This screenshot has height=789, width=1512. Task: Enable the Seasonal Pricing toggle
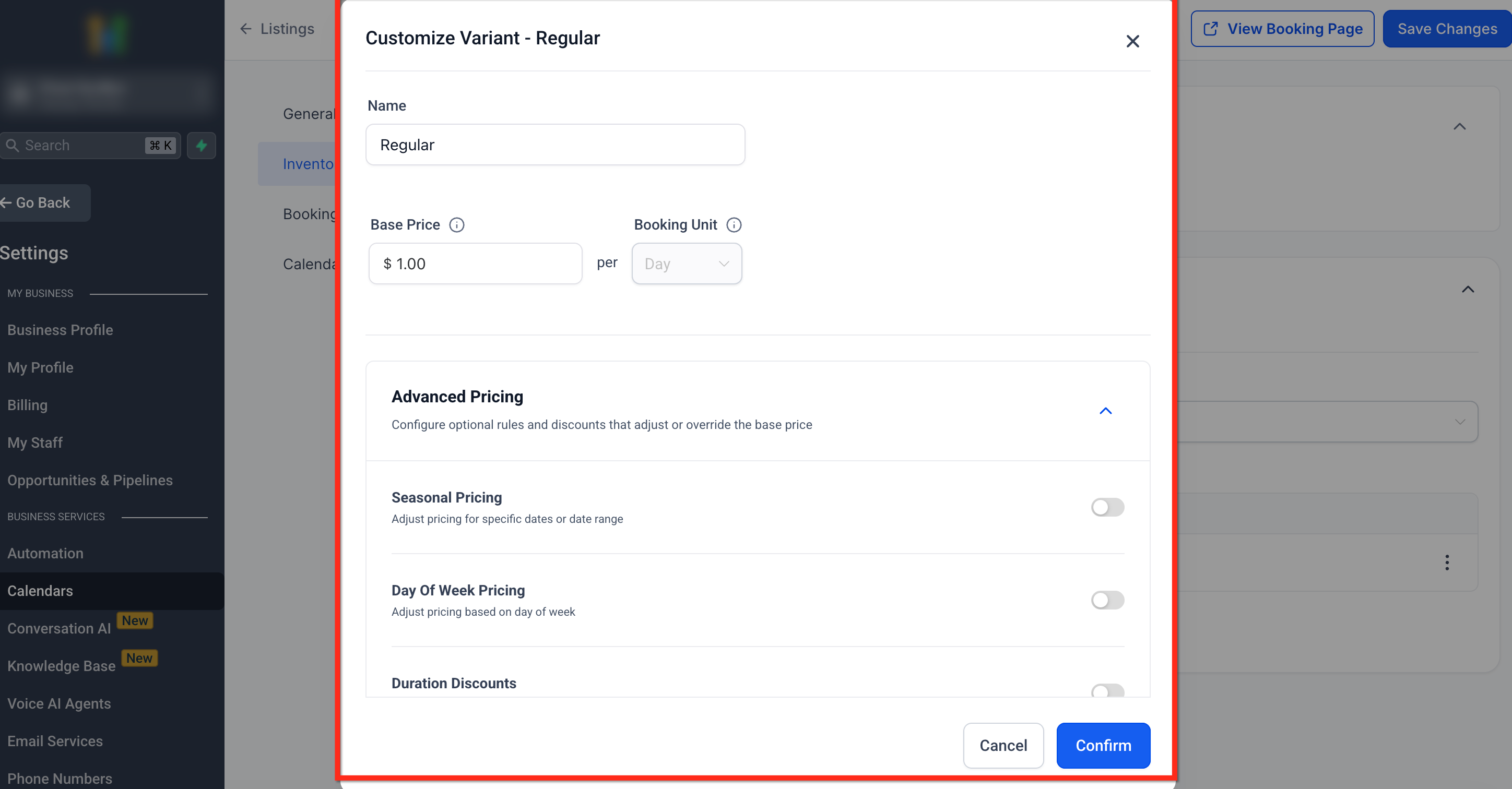point(1107,507)
